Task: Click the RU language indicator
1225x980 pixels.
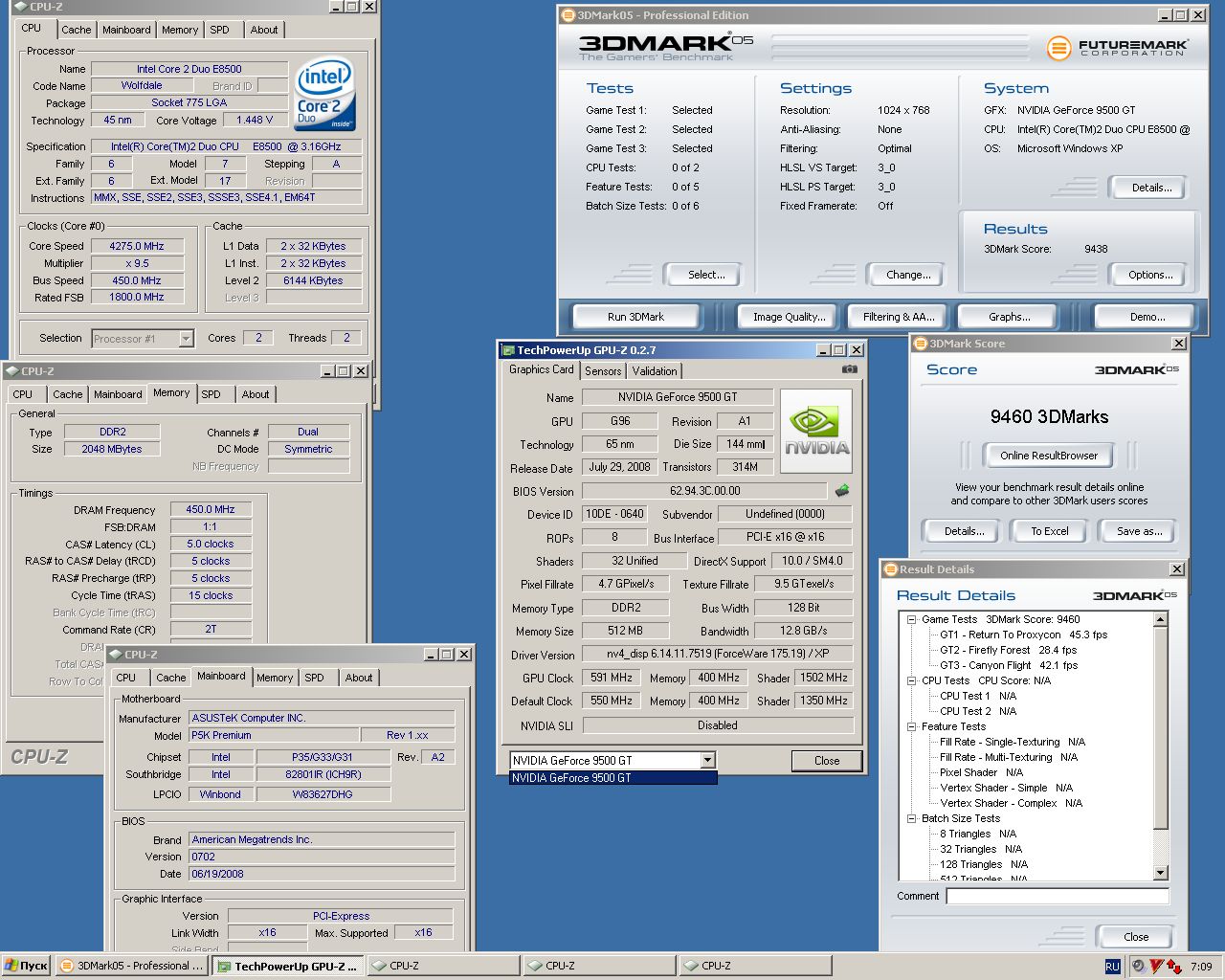Action: pyautogui.click(x=1112, y=967)
